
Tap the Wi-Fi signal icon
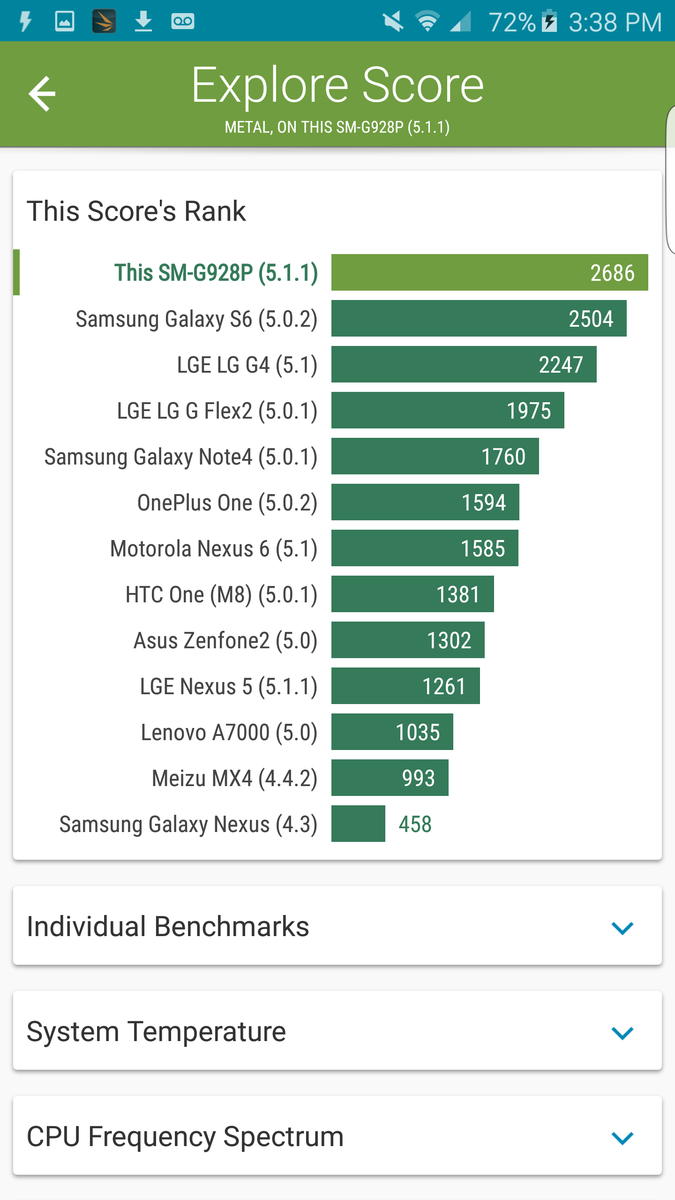coord(428,22)
